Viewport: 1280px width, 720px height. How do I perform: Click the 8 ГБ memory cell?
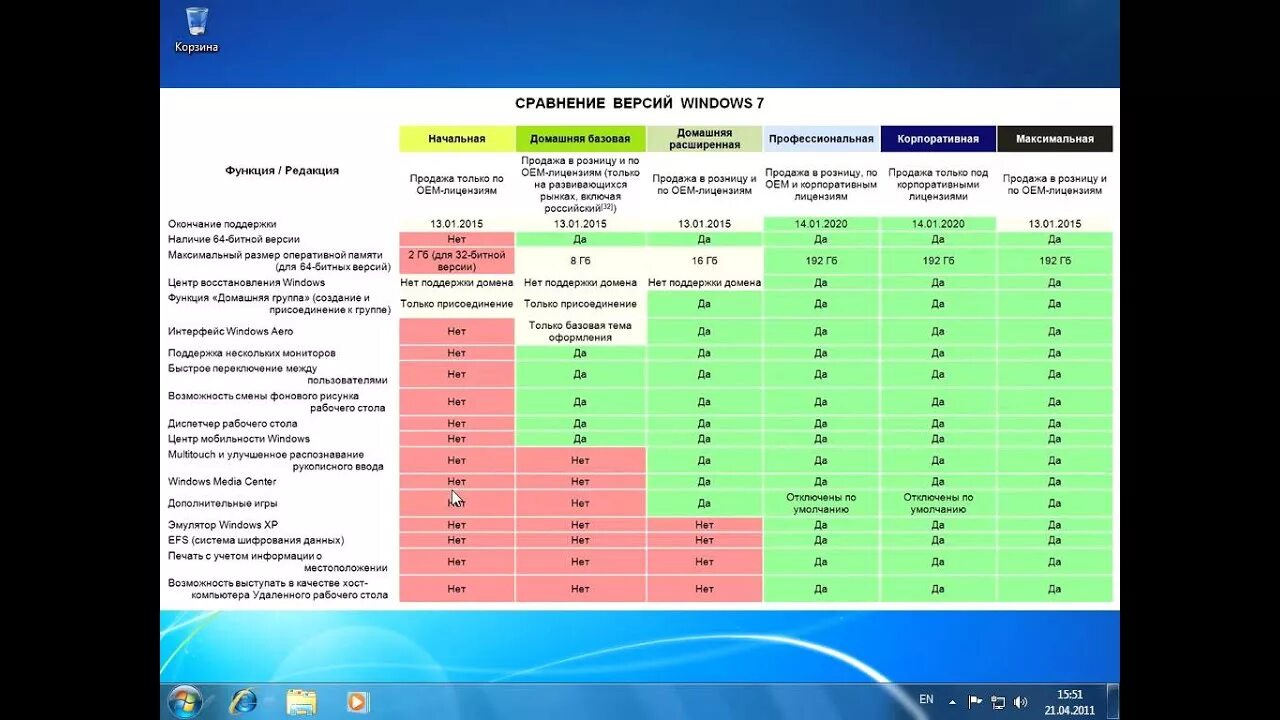(580, 261)
